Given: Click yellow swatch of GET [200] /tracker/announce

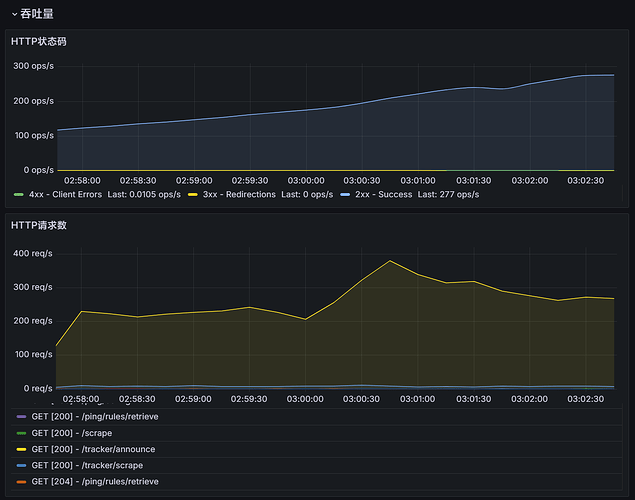Looking at the screenshot, I should [21, 449].
